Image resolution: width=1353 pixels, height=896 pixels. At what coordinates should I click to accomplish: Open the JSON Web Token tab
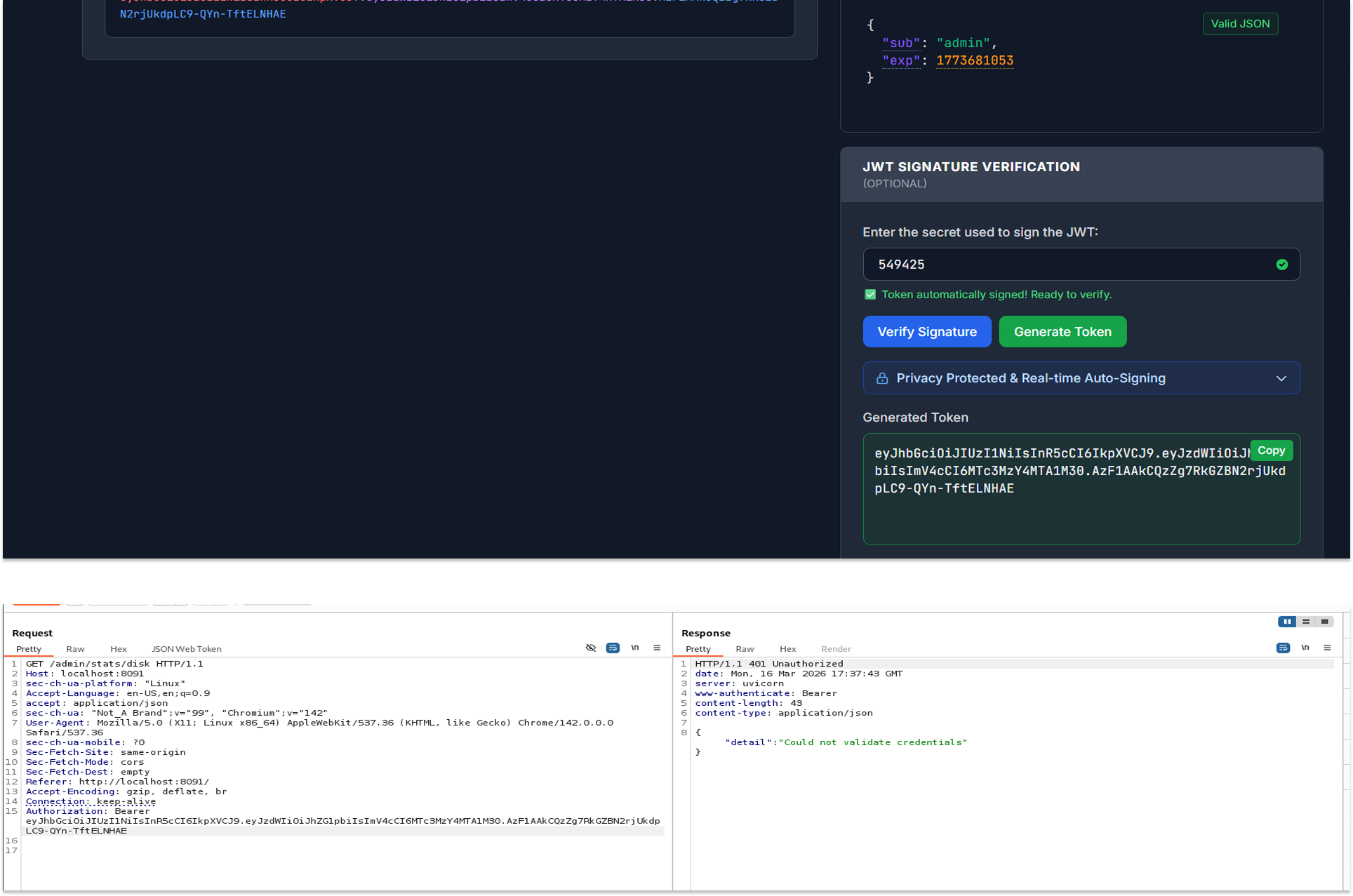tap(186, 649)
